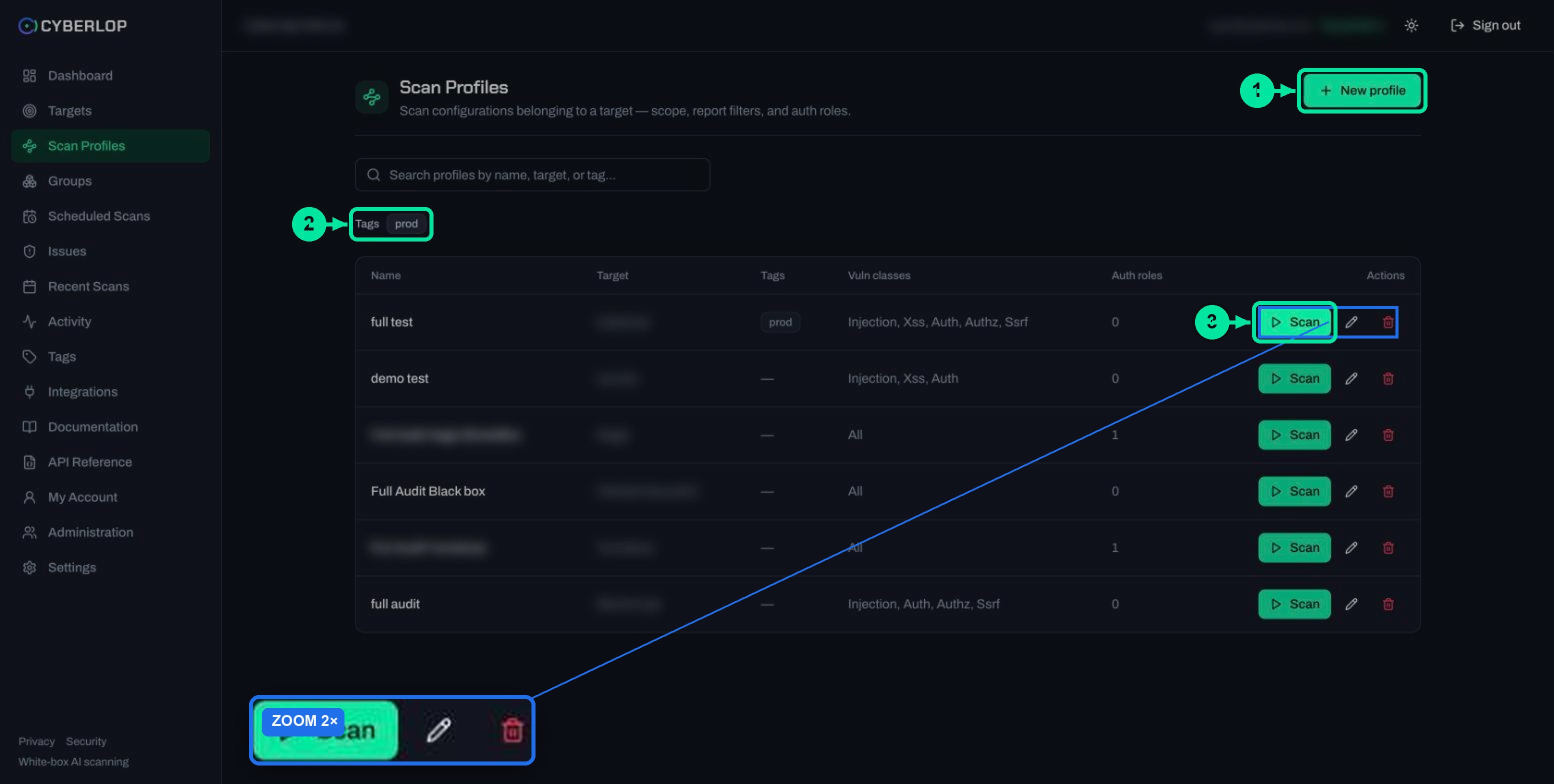
Task: Edit the full test profile pencil icon
Action: pyautogui.click(x=1351, y=322)
